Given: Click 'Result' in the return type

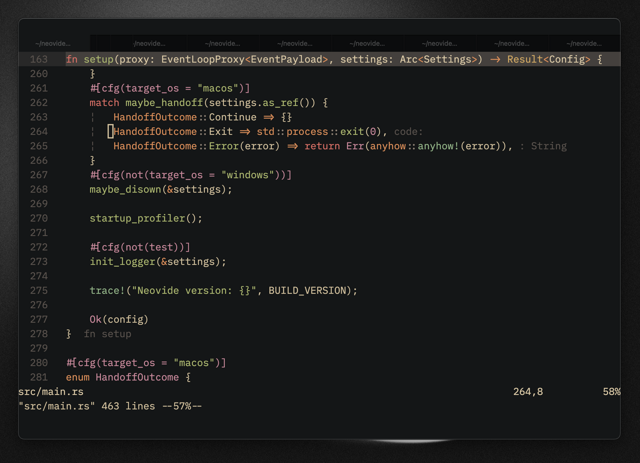Looking at the screenshot, I should tap(525, 59).
